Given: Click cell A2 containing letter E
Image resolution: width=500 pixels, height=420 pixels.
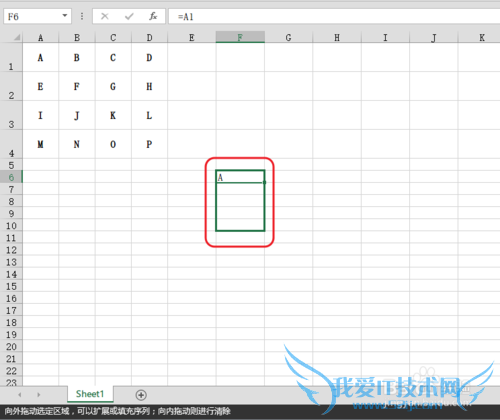Looking at the screenshot, I should pyautogui.click(x=41, y=86).
